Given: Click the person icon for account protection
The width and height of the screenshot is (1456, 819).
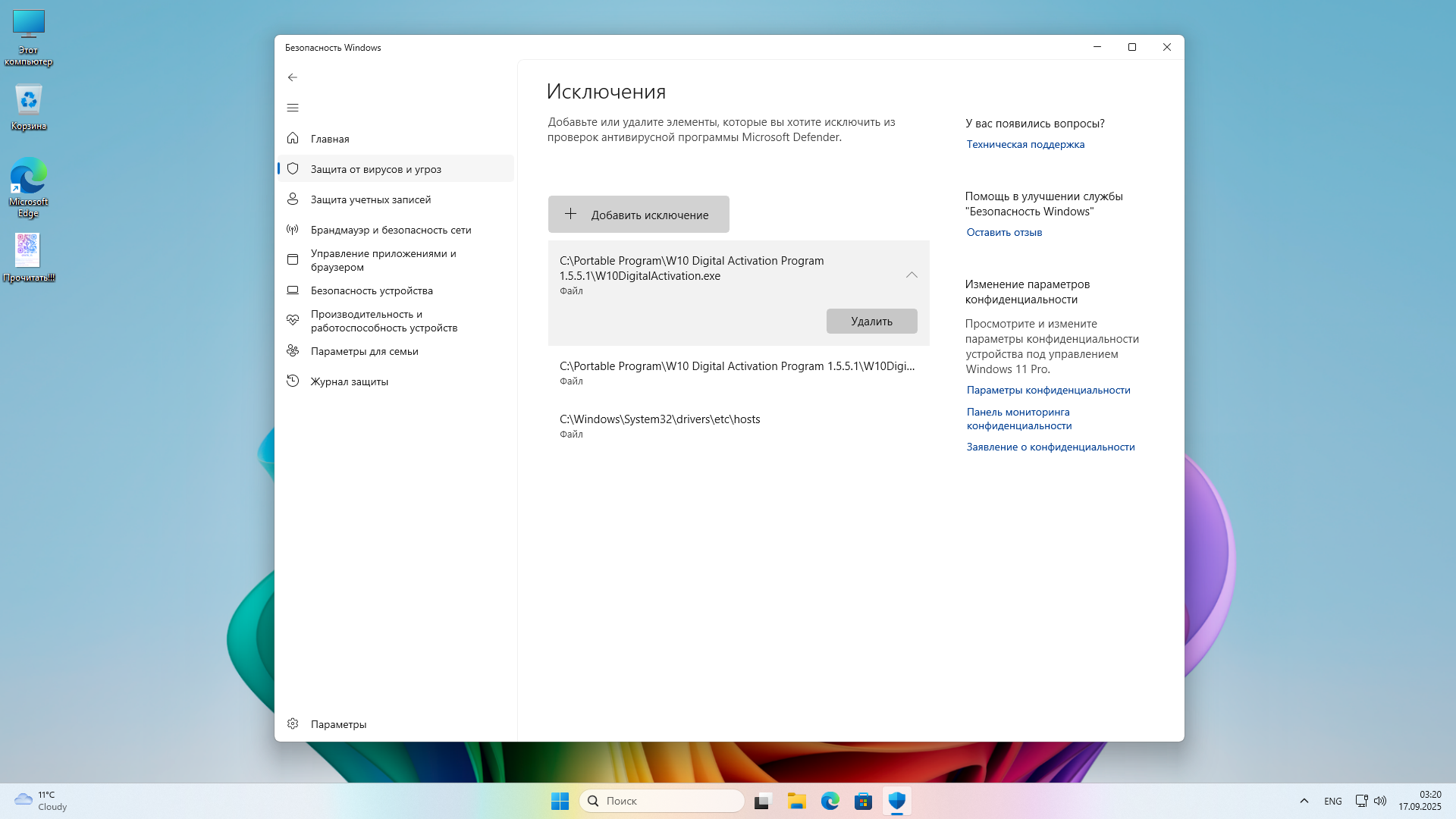Looking at the screenshot, I should tap(293, 199).
